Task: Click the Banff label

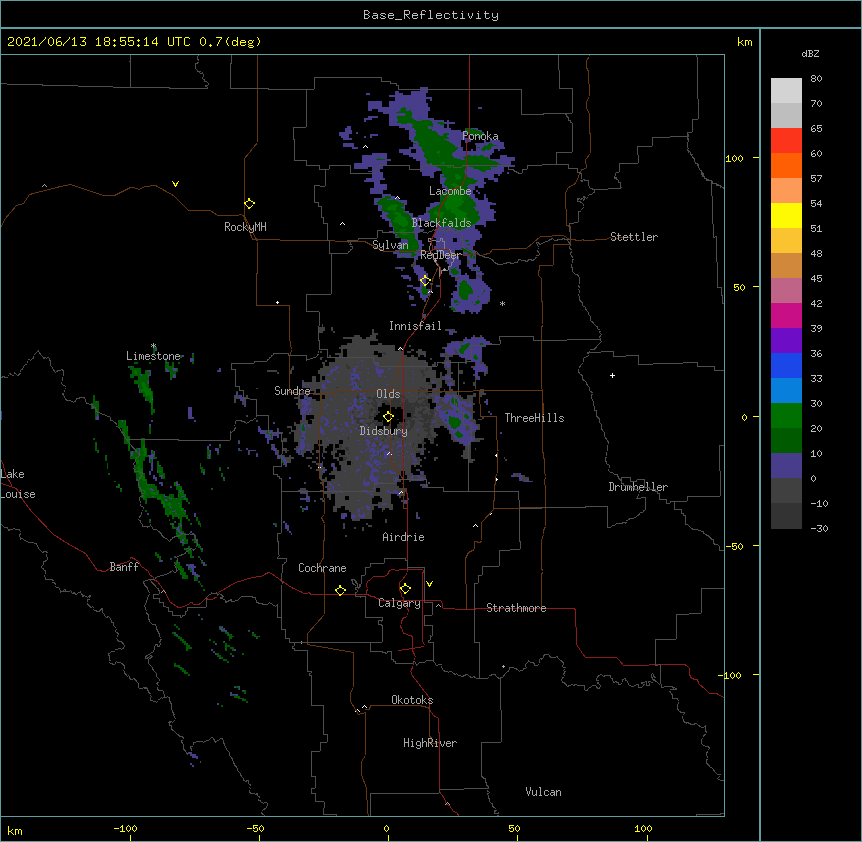Action: [x=124, y=567]
